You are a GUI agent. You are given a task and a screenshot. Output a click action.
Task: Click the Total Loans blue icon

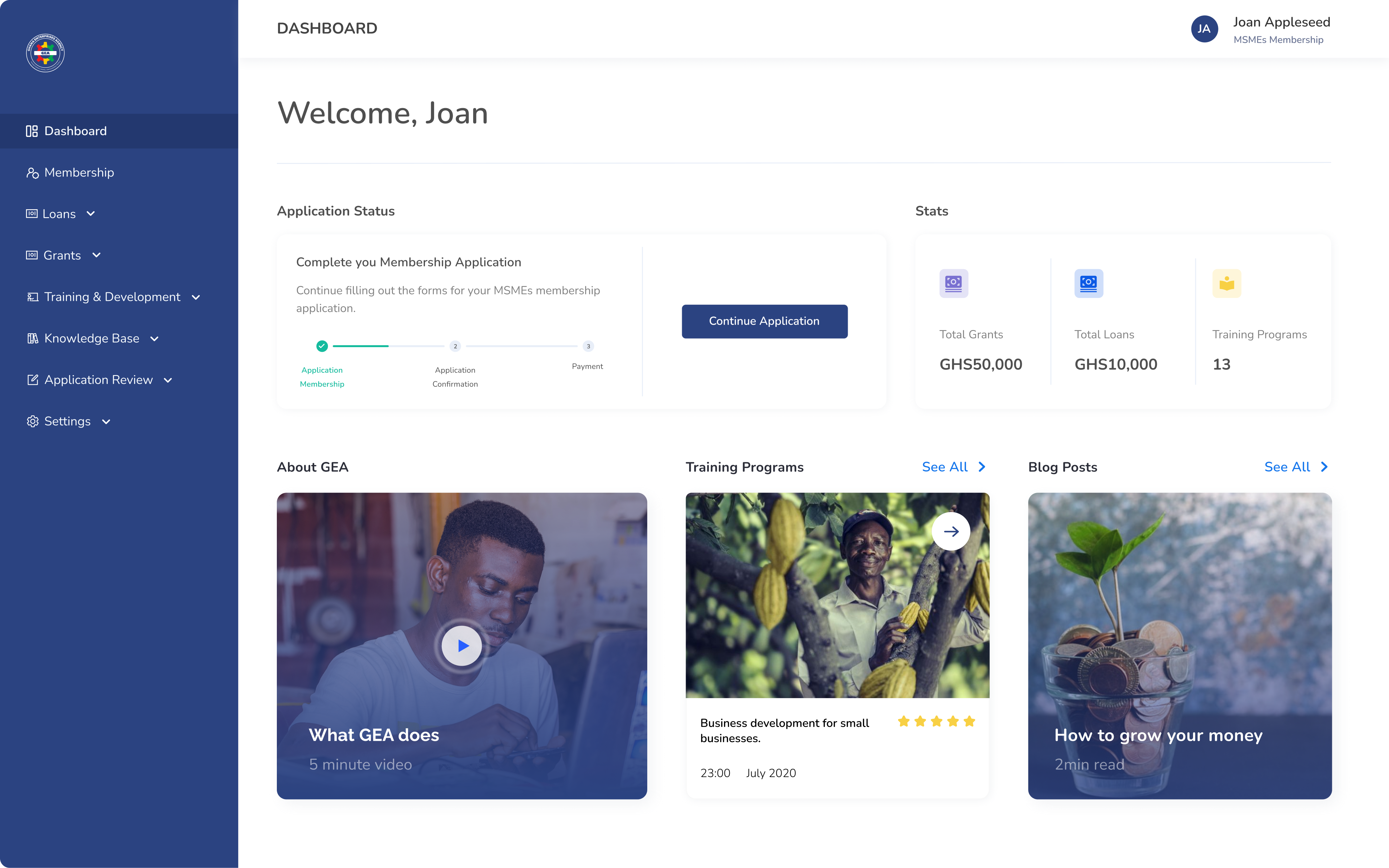[x=1088, y=283]
